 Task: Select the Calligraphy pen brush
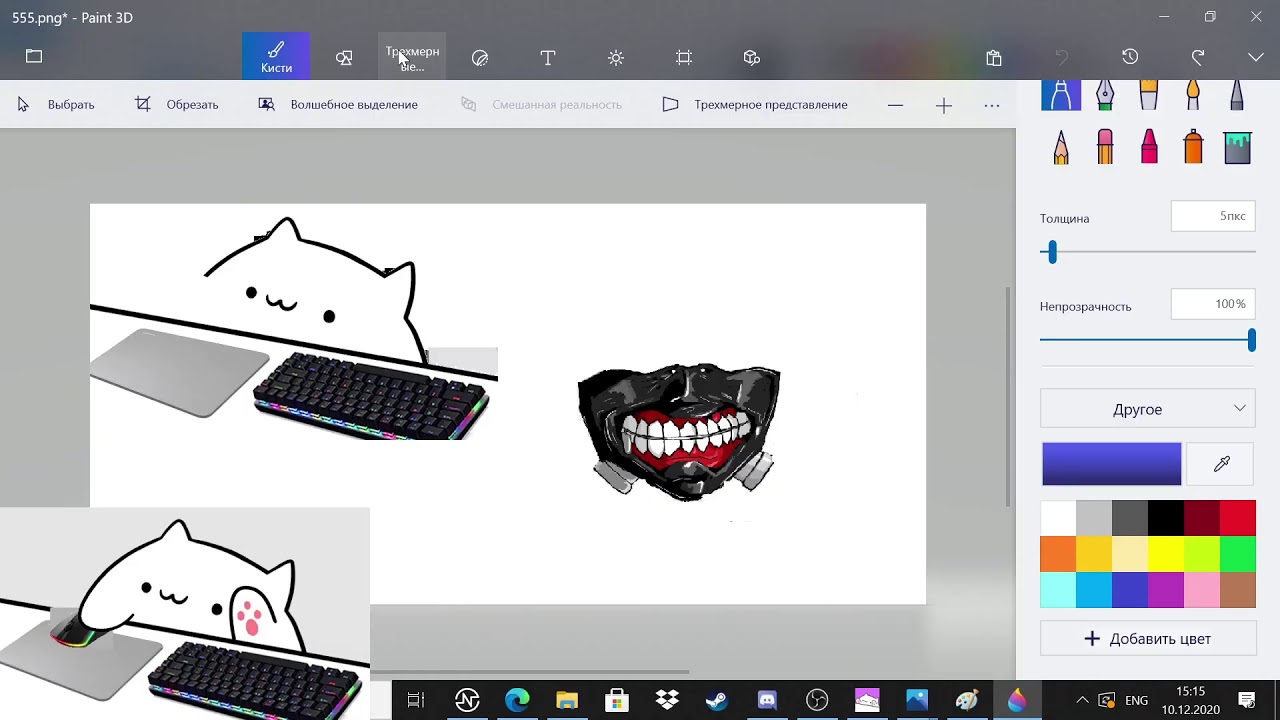[1105, 95]
